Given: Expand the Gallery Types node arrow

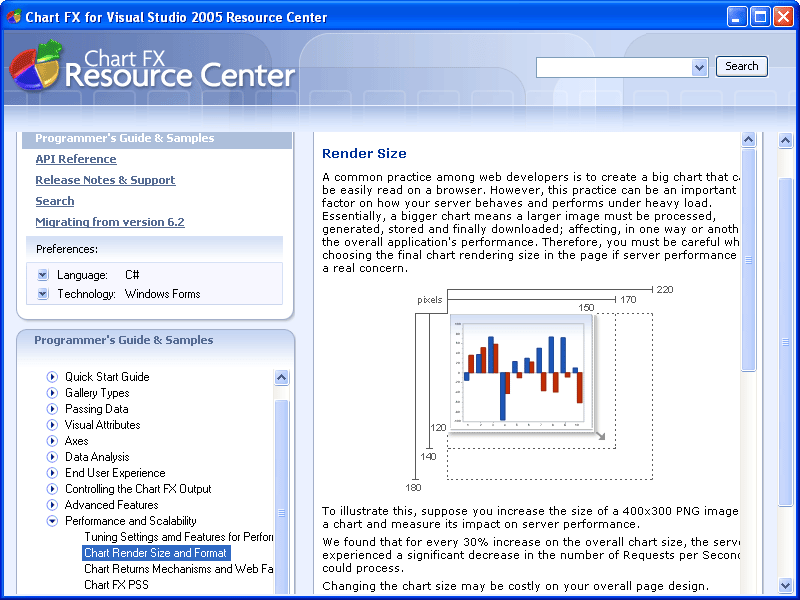Looking at the screenshot, I should point(52,393).
